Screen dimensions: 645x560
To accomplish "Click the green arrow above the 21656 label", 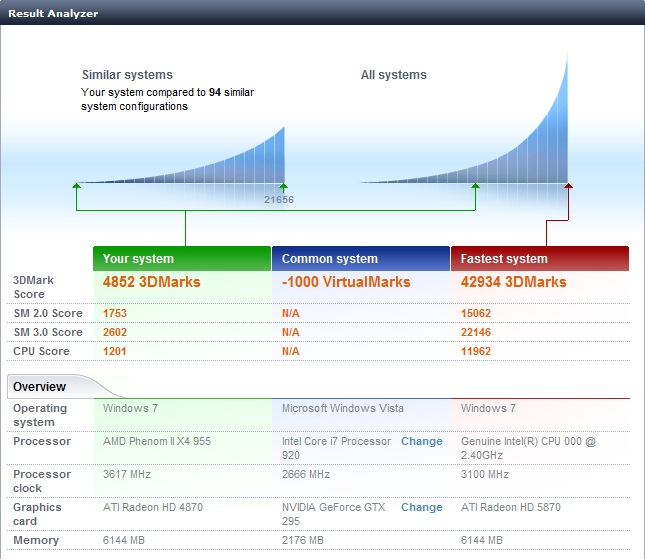I will (x=283, y=186).
